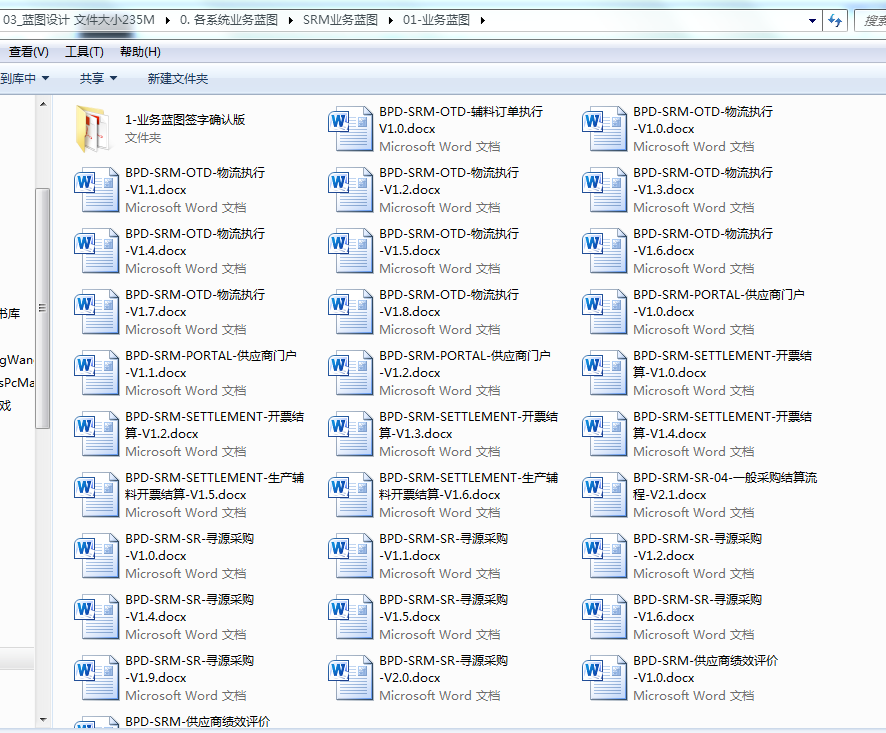Expand the arrow after the 01-业务蓝图 breadcrumb
886x733 pixels.
click(x=482, y=20)
